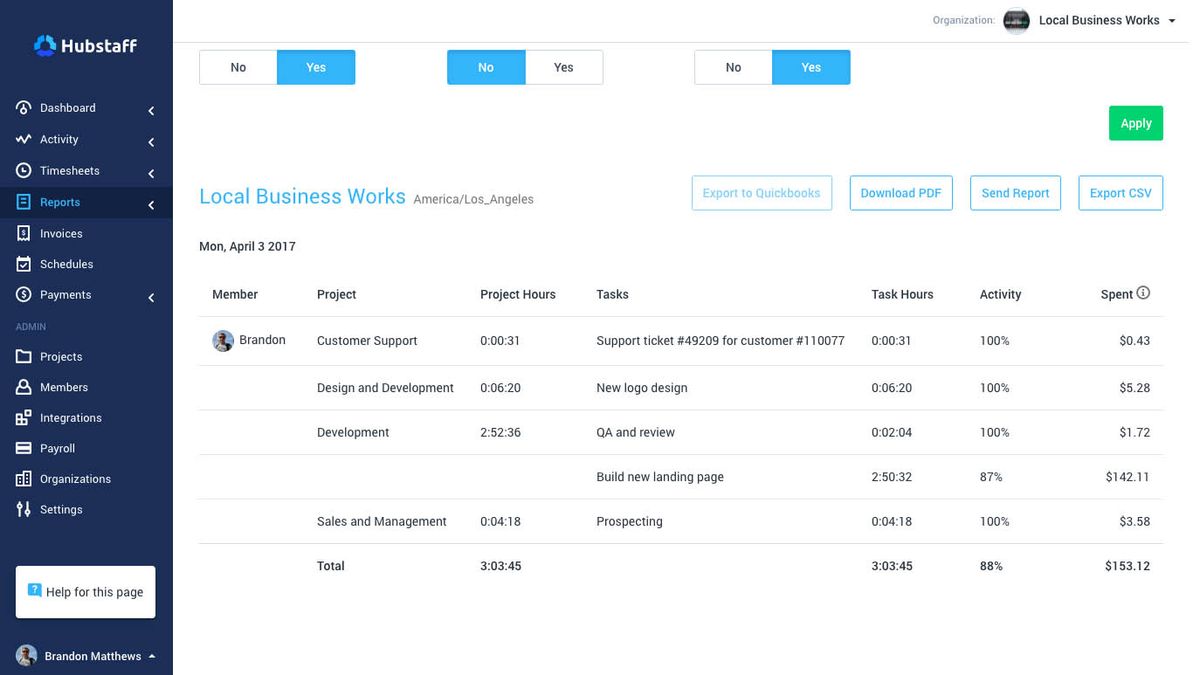Viewport: 1200px width, 675px height.
Task: Open the Schedules section
Action: click(x=66, y=263)
